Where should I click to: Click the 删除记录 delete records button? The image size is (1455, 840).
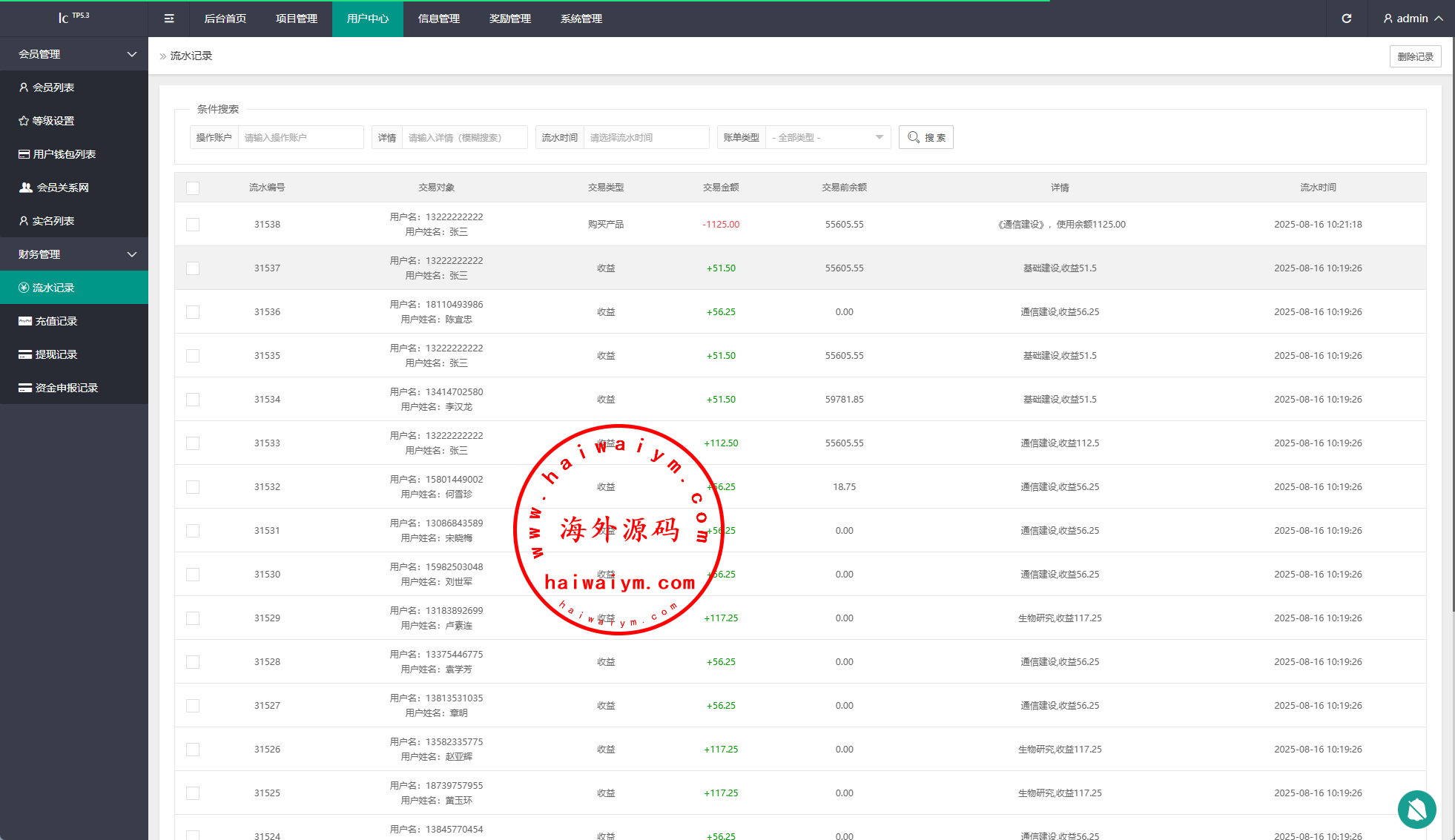pos(1414,56)
